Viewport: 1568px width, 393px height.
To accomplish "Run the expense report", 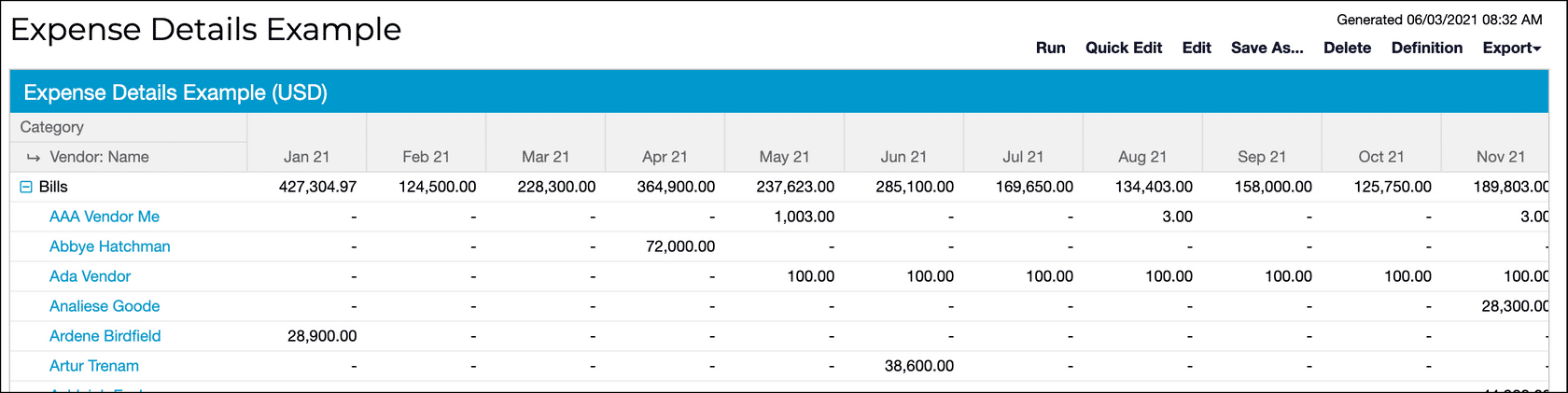I will coord(1050,48).
